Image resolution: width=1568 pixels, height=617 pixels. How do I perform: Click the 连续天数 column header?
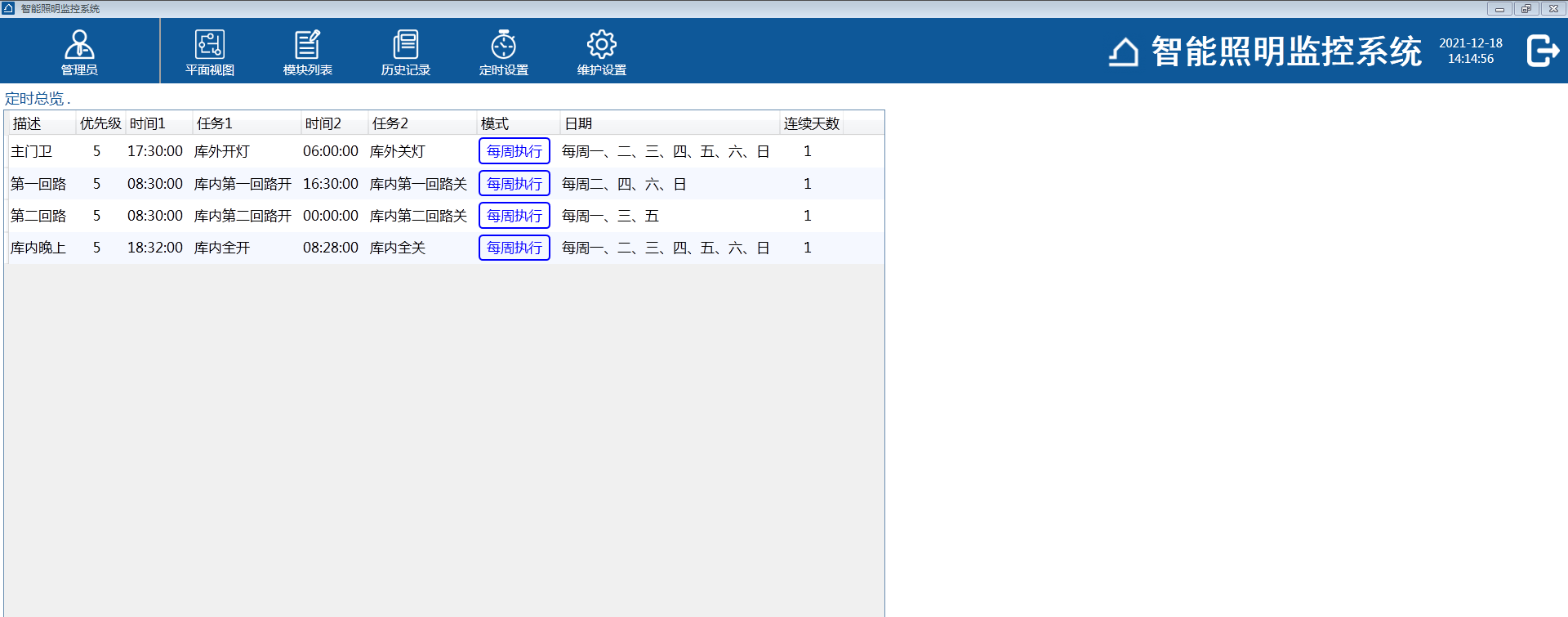(811, 123)
